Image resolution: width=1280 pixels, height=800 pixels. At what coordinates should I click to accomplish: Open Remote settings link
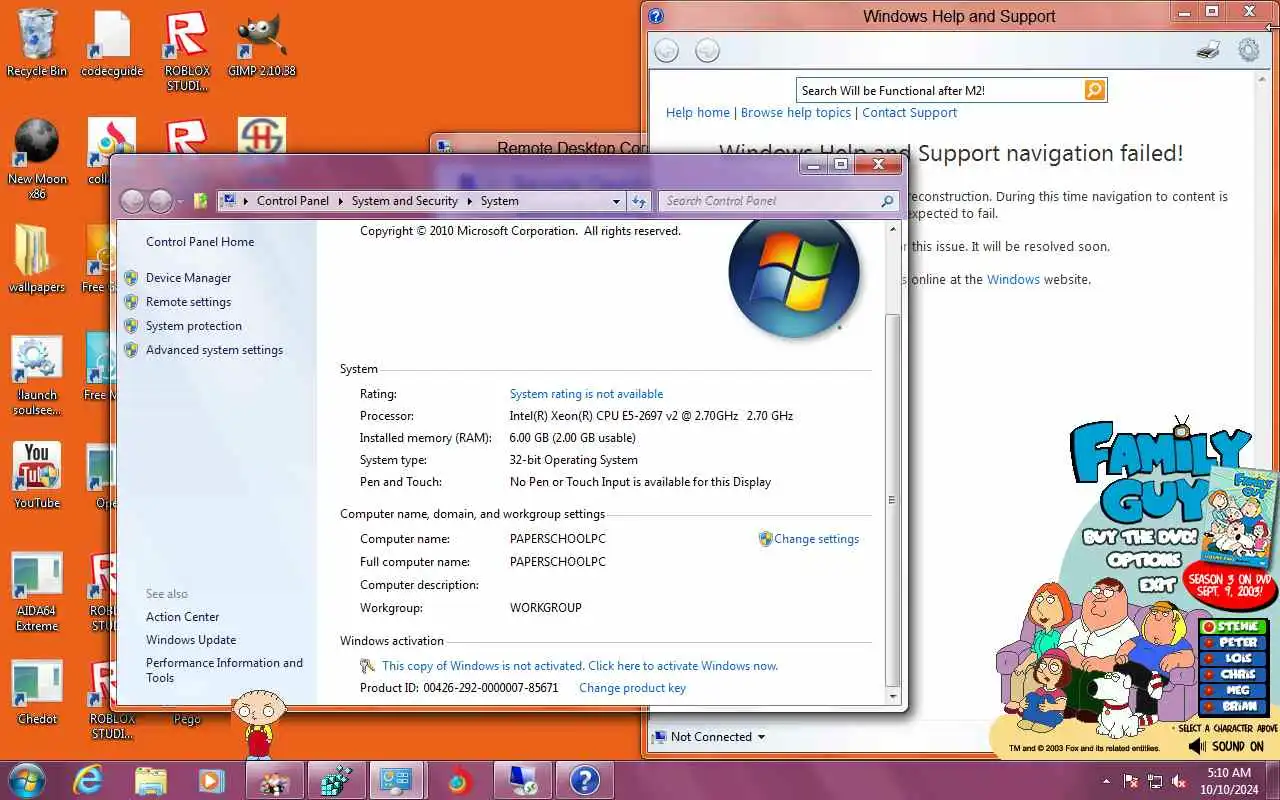click(188, 302)
